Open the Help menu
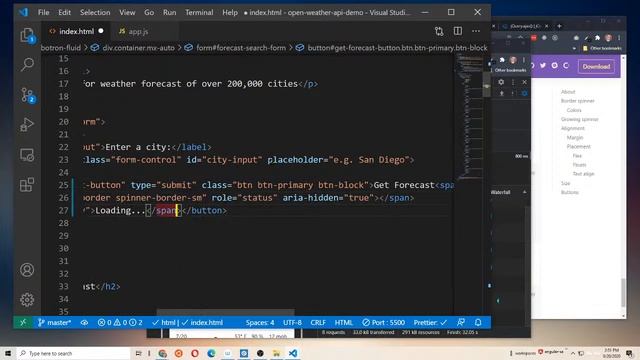The height and width of the screenshot is (360, 640). point(230,12)
